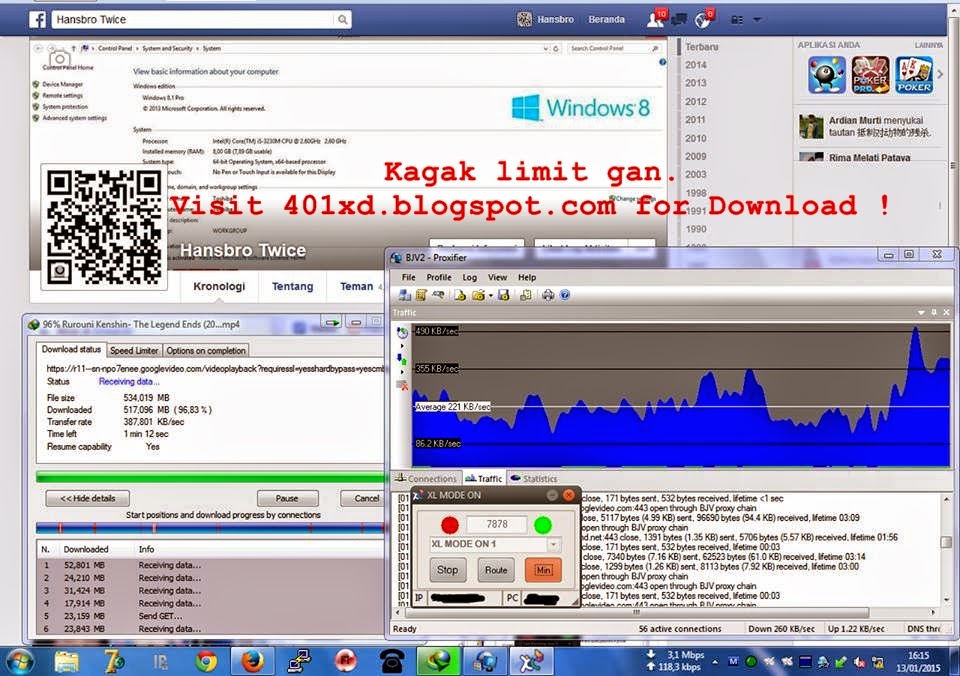Screen dimensions: 960x676
Task: Click the blue connections progress bar
Action: pyautogui.click(x=210, y=528)
